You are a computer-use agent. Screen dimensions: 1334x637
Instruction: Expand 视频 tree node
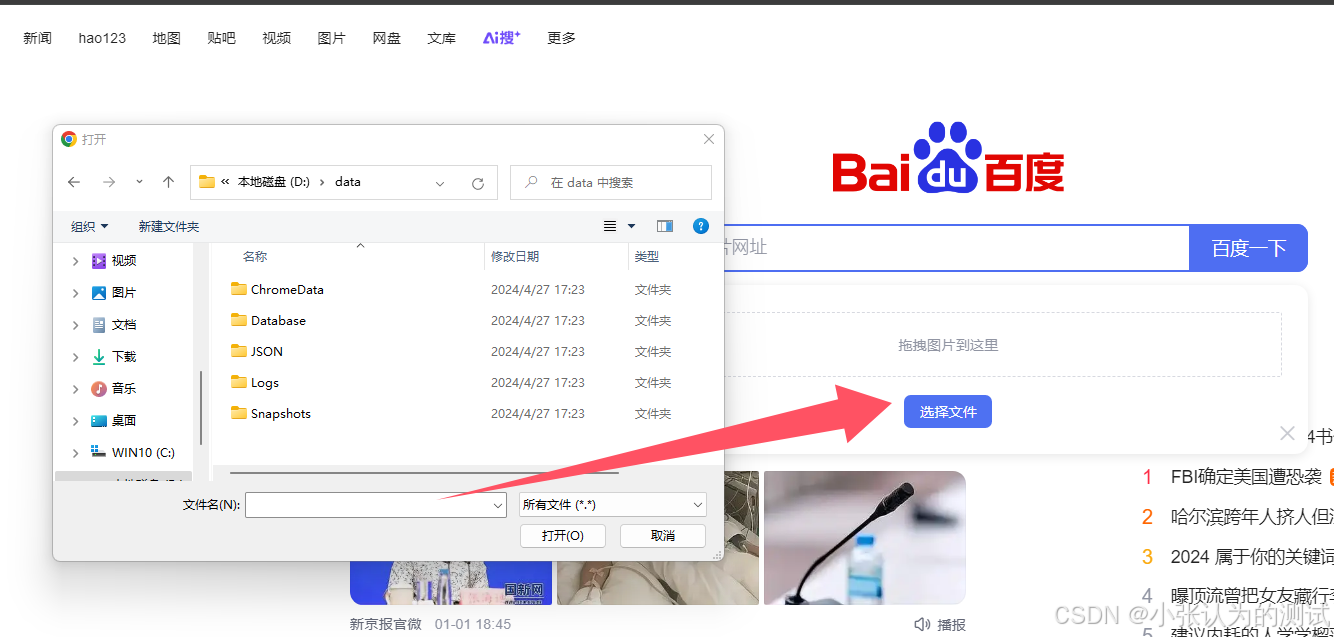[75, 261]
